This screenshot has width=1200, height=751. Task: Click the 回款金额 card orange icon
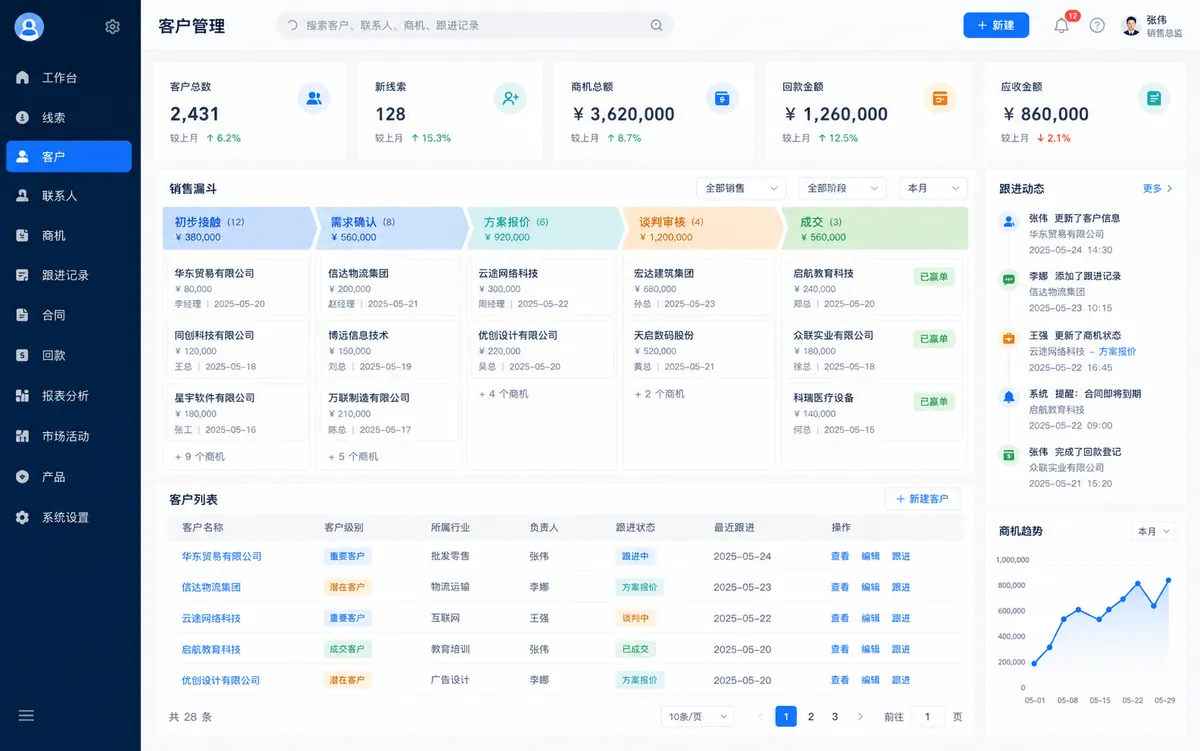tap(939, 98)
